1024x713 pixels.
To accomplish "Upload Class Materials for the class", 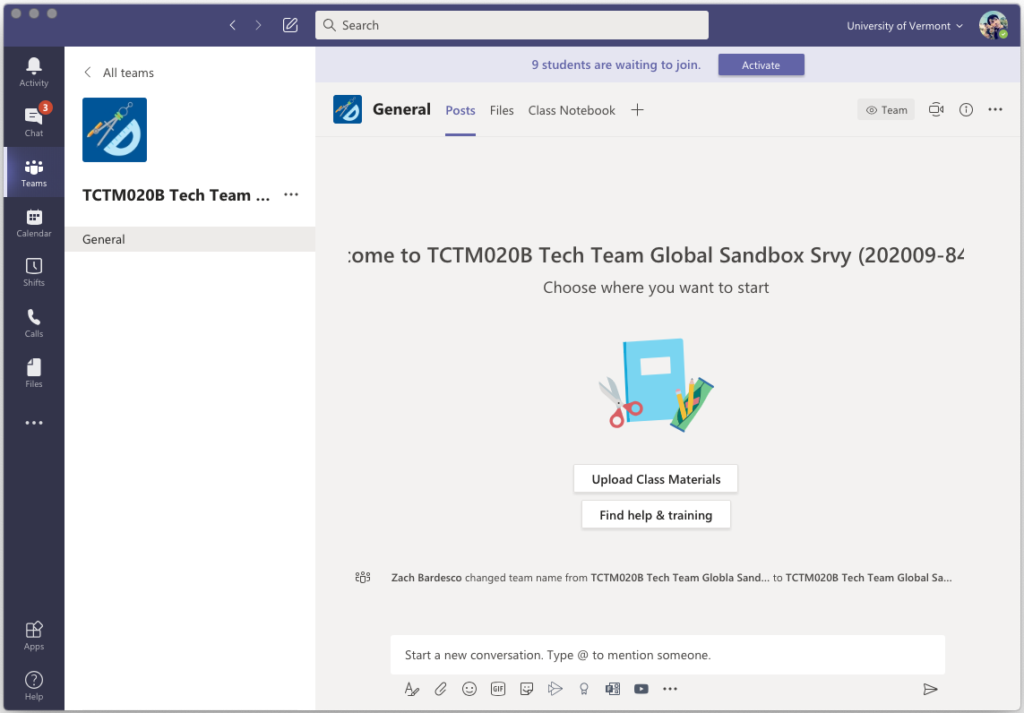I will point(655,479).
